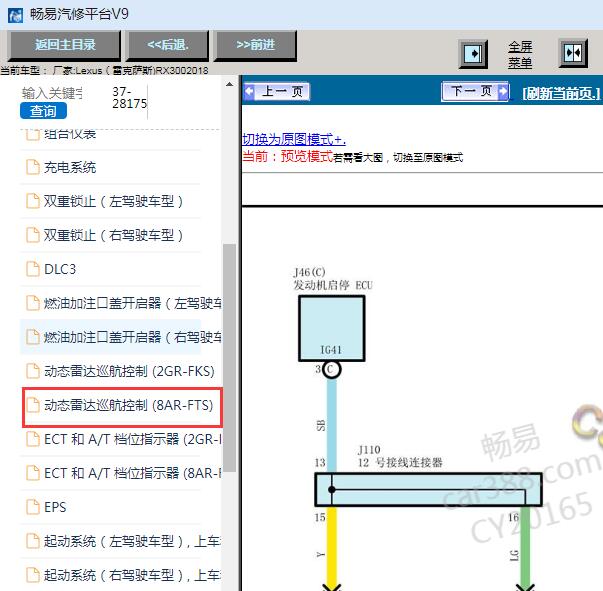Click document icon beside 起动系统（右驾驶车型）

[x=33, y=574]
